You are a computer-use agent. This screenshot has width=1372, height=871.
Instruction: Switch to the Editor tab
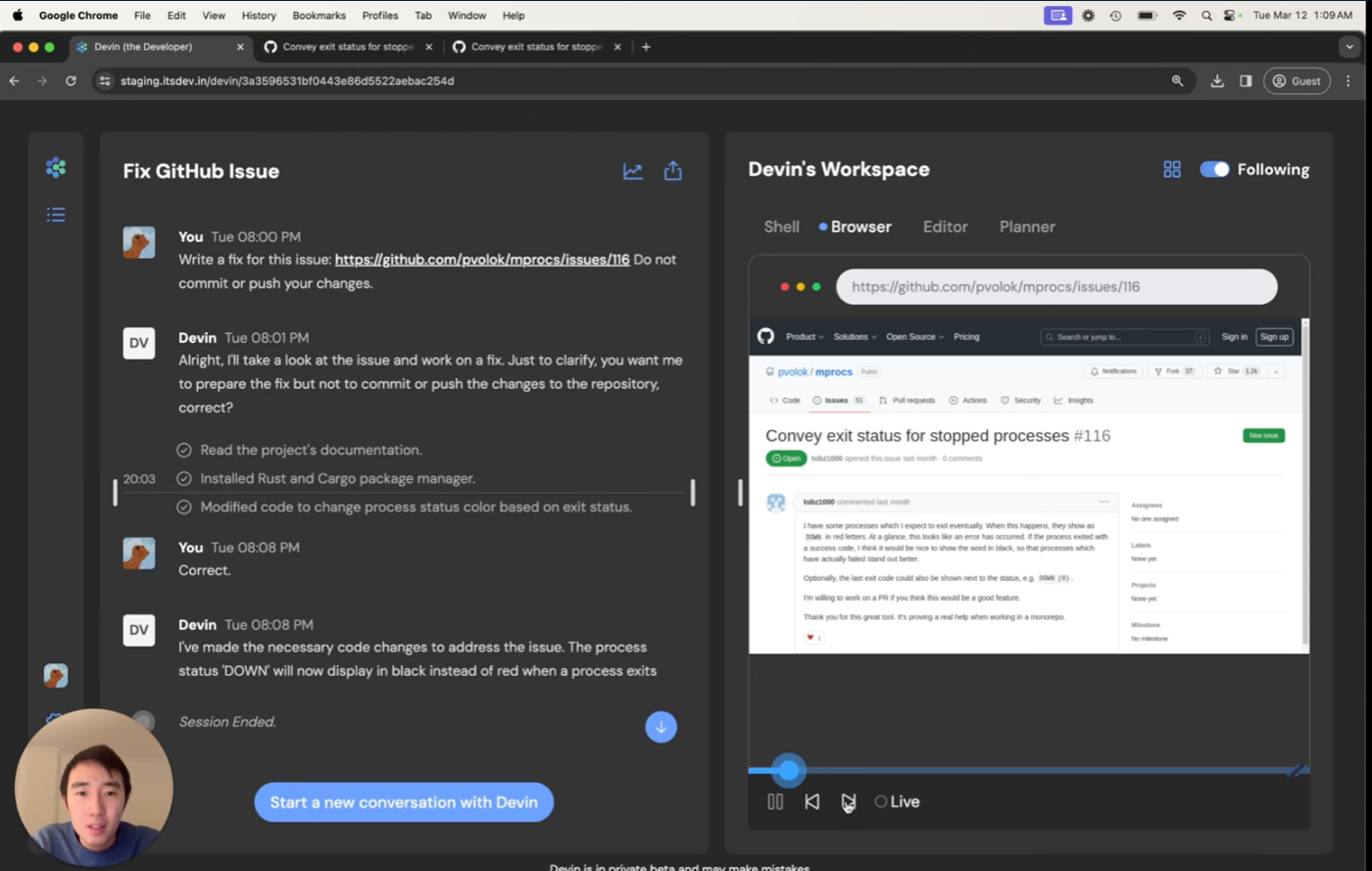tap(946, 226)
